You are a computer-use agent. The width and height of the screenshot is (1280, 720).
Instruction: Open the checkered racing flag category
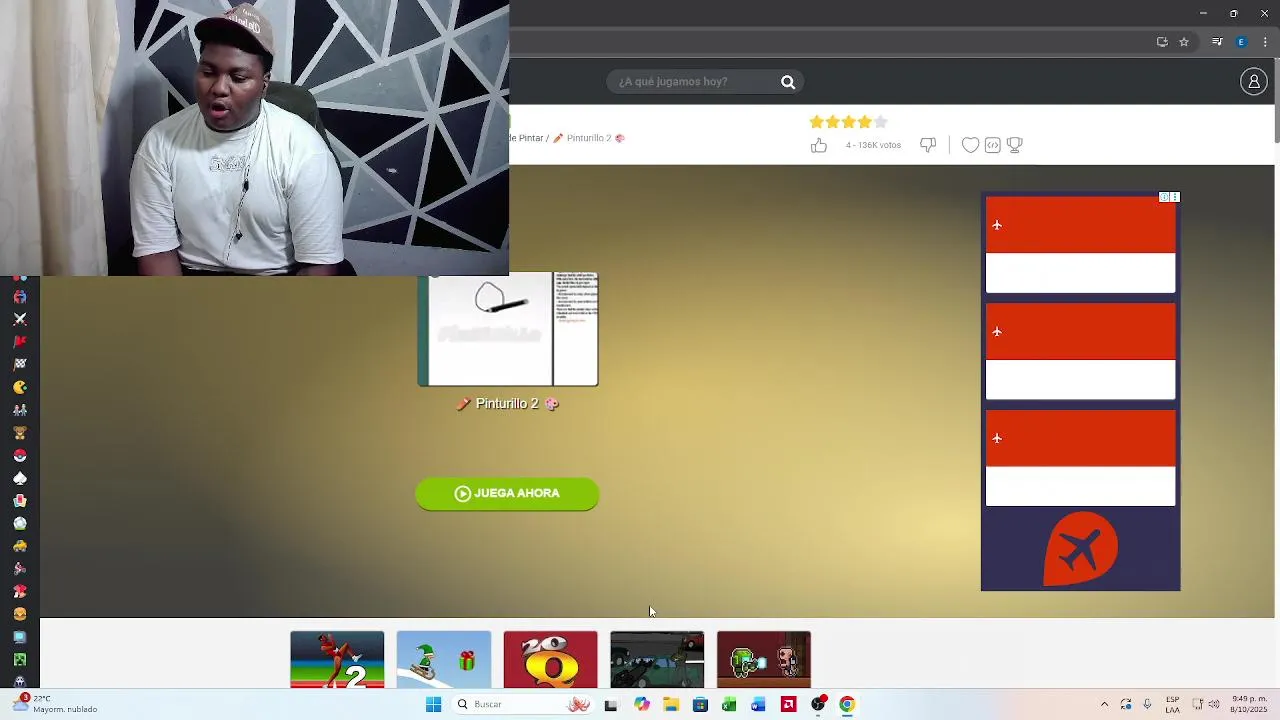(20, 364)
